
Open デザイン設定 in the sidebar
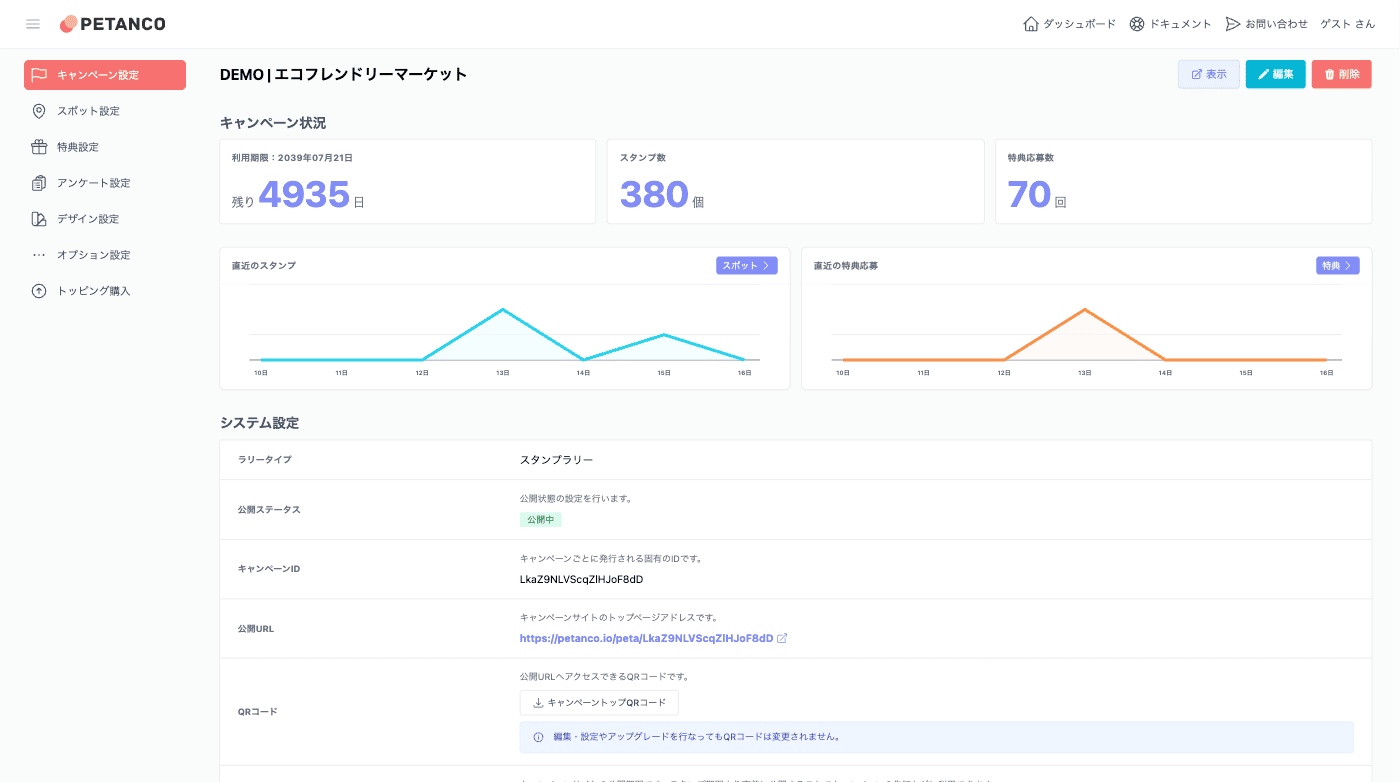(x=88, y=219)
